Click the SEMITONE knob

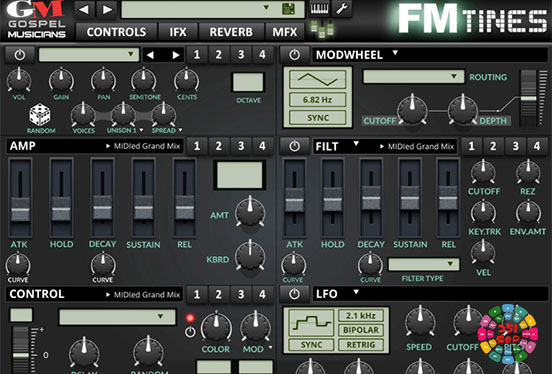[x=144, y=80]
